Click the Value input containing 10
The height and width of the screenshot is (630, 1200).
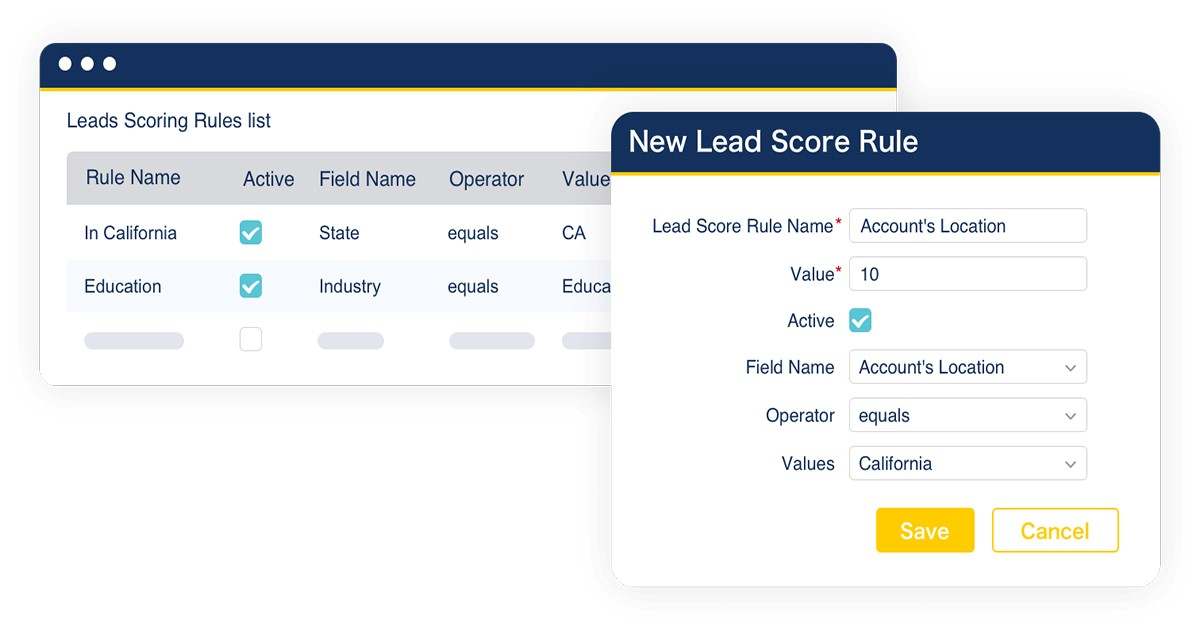pos(967,273)
